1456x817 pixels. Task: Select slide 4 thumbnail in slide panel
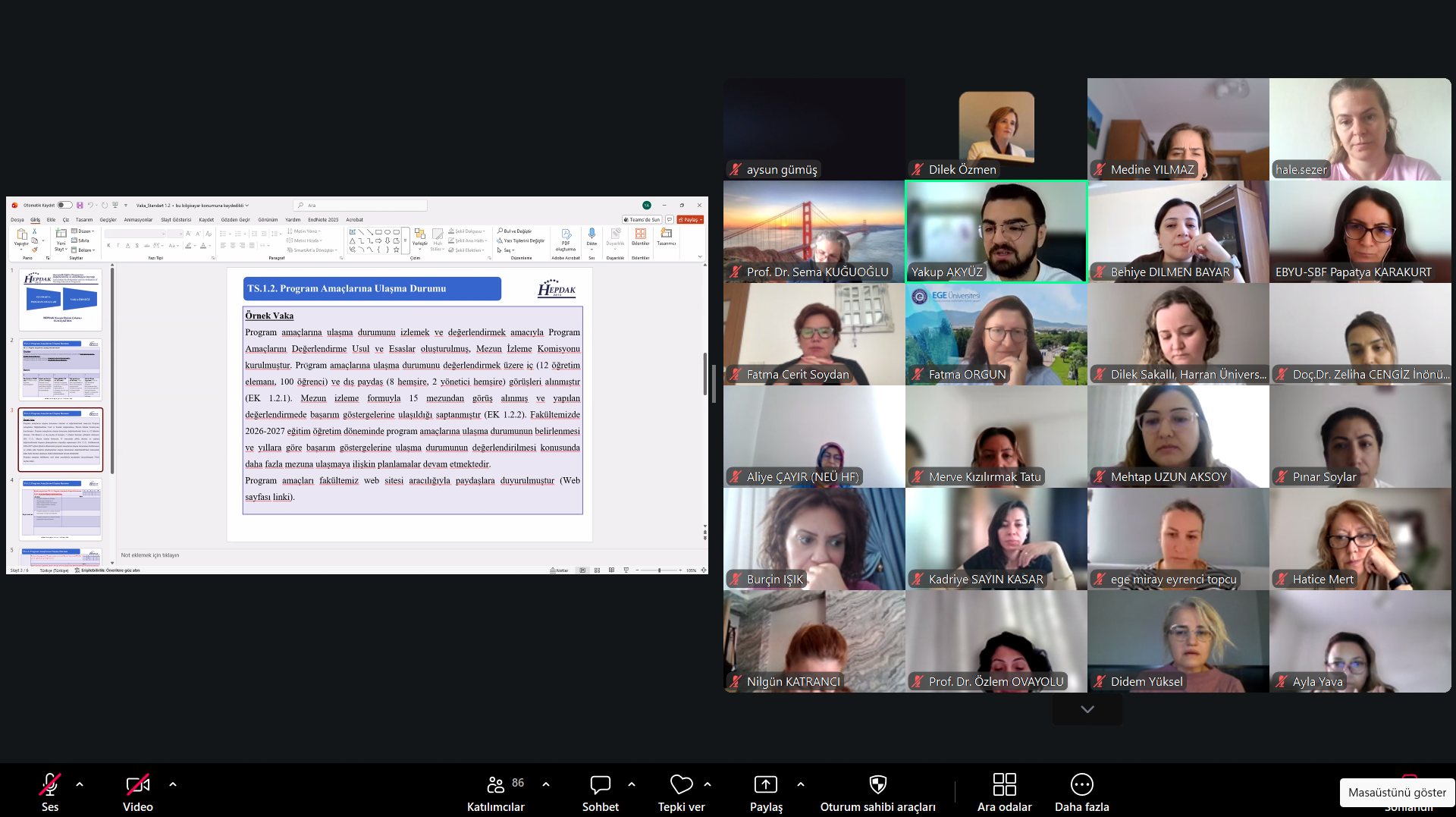point(61,508)
